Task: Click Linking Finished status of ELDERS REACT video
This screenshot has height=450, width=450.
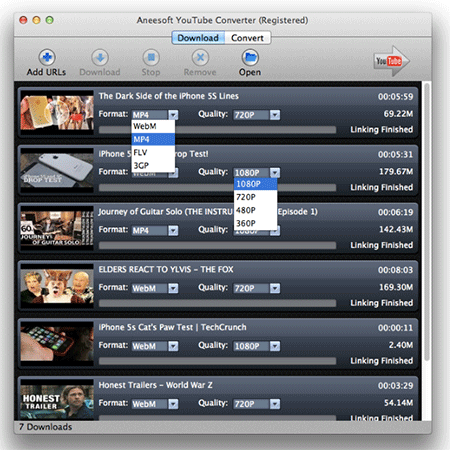Action: tap(382, 303)
